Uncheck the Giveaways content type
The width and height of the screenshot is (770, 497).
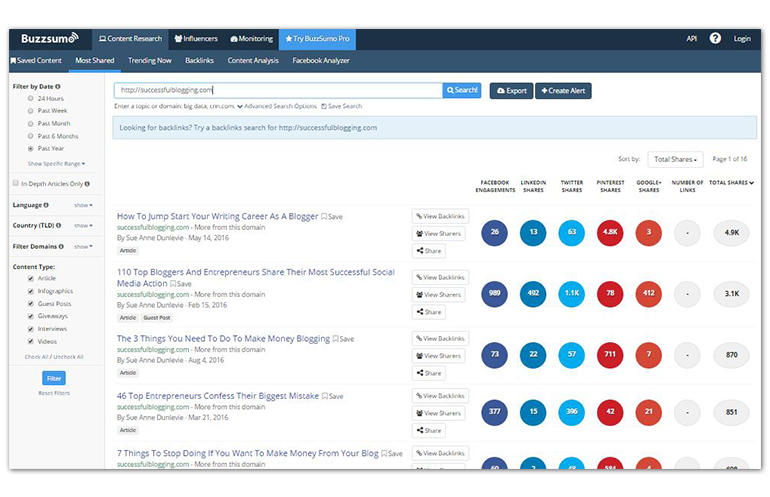[x=30, y=316]
